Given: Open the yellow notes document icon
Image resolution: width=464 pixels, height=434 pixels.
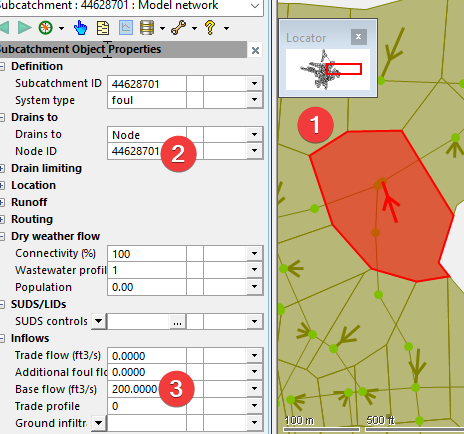Looking at the screenshot, I should [x=103, y=28].
